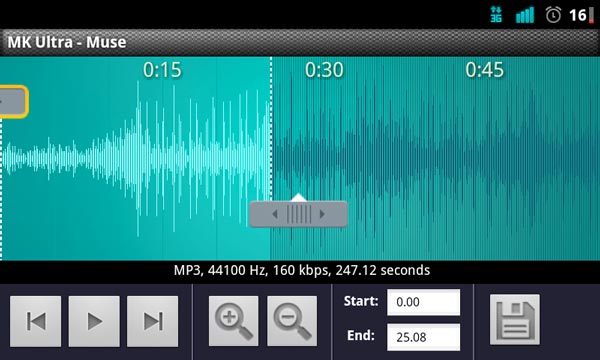This screenshot has height=360, width=600.
Task: Select the end selection handle slider
Action: pyautogui.click(x=298, y=214)
